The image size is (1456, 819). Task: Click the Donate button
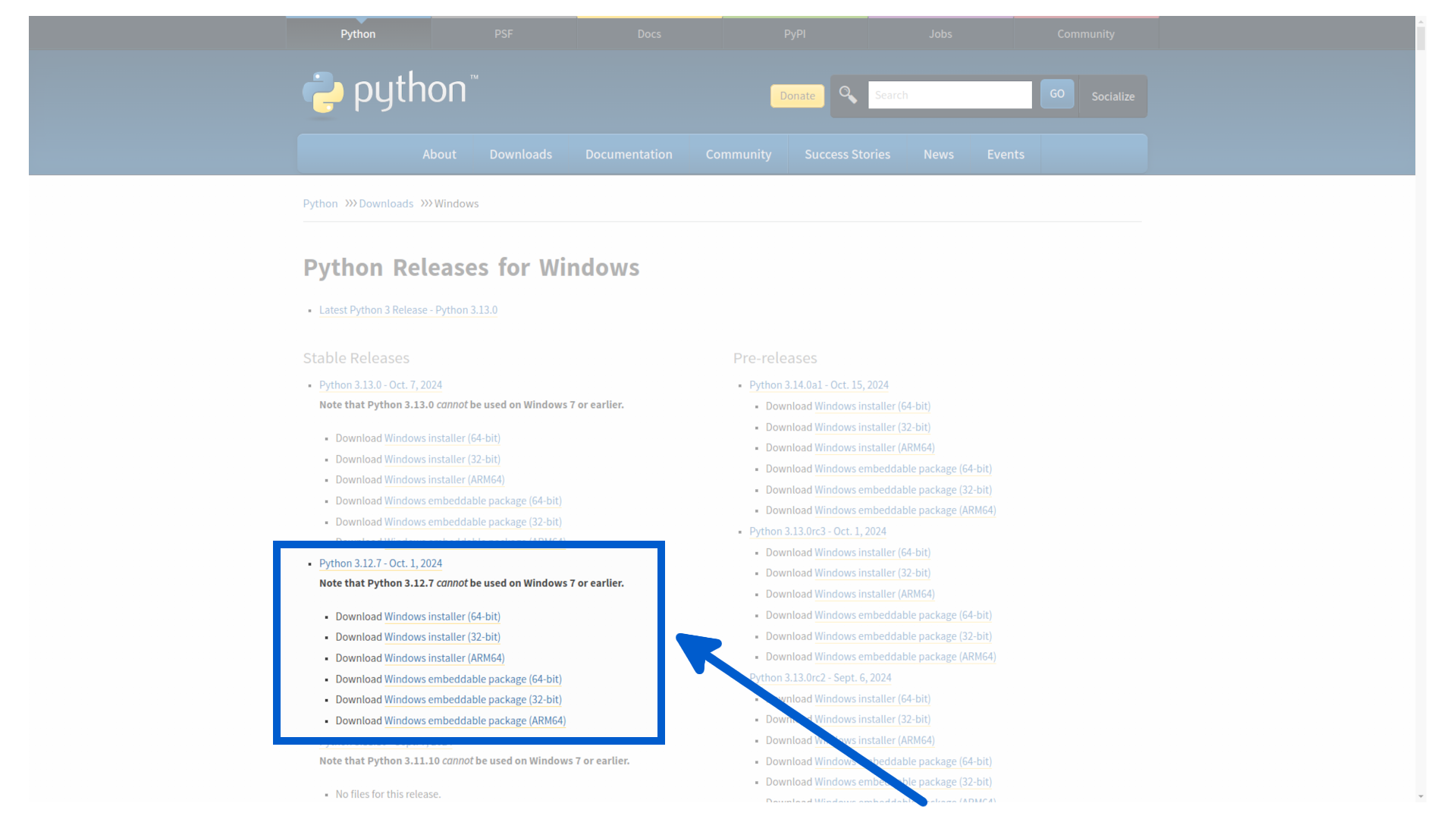tap(796, 96)
